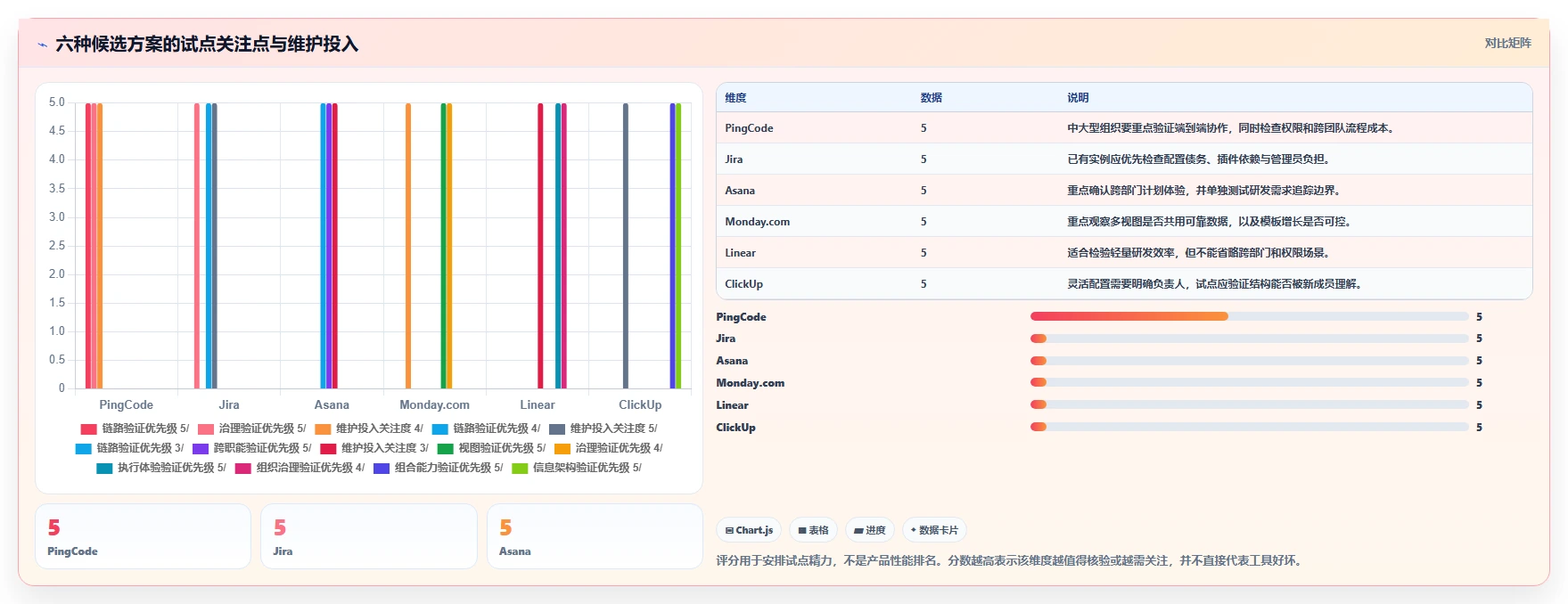Toggle the 链路验证优先级 3/ legend entry
The image size is (1568, 604).
(x=129, y=448)
